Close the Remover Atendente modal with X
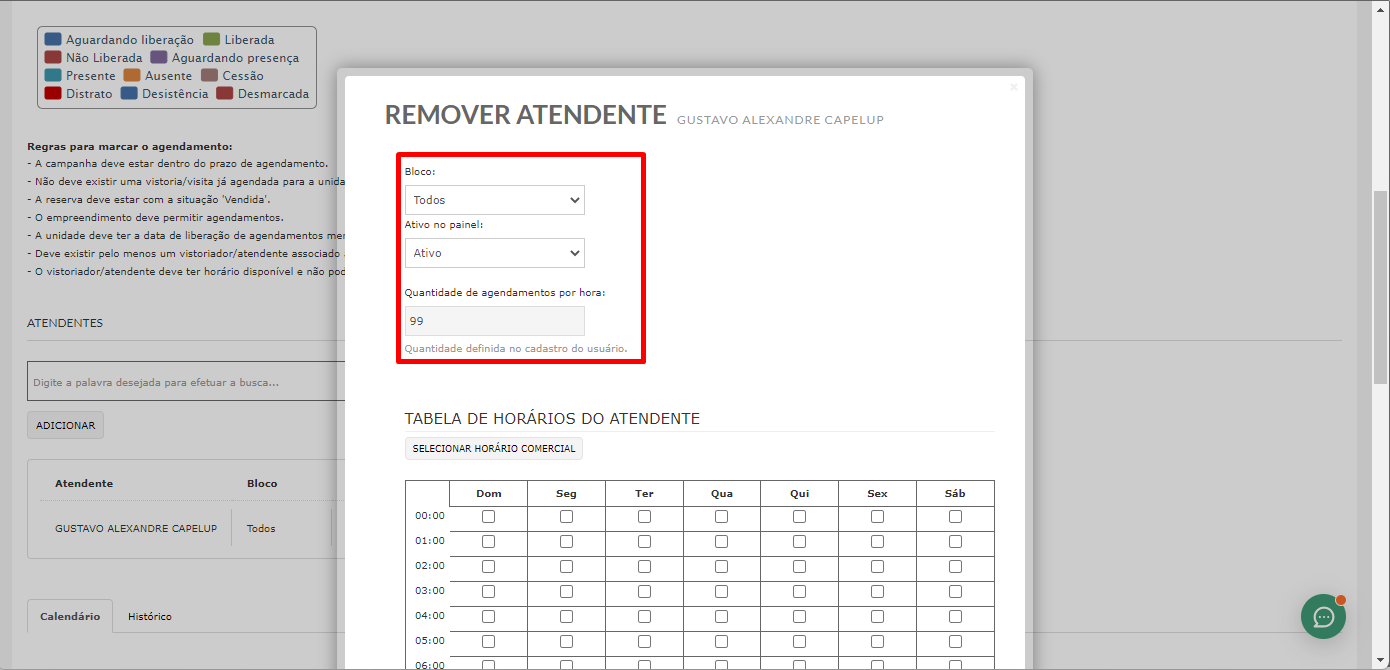 pos(1013,87)
